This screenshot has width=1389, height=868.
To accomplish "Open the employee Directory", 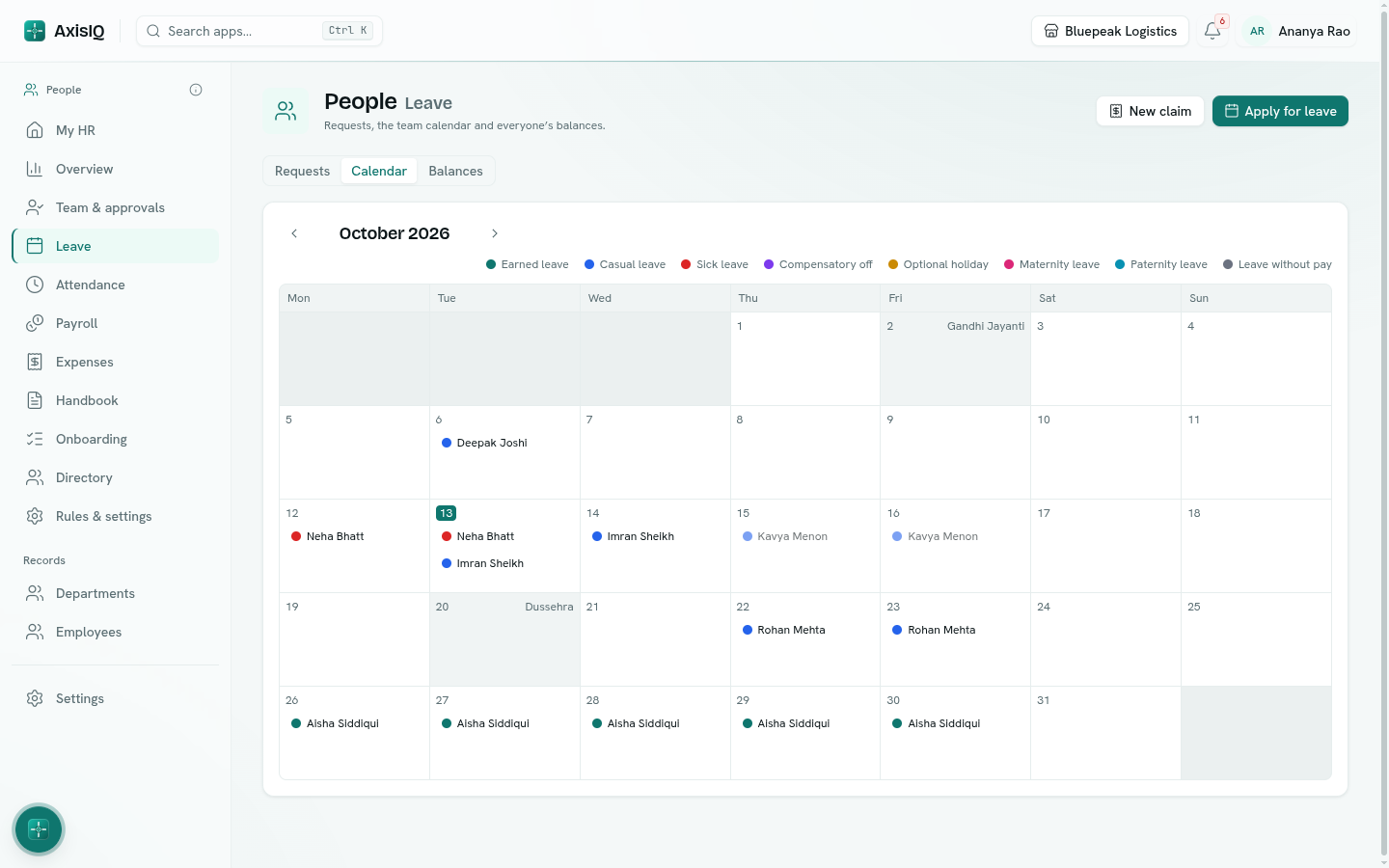I will 116,477.
